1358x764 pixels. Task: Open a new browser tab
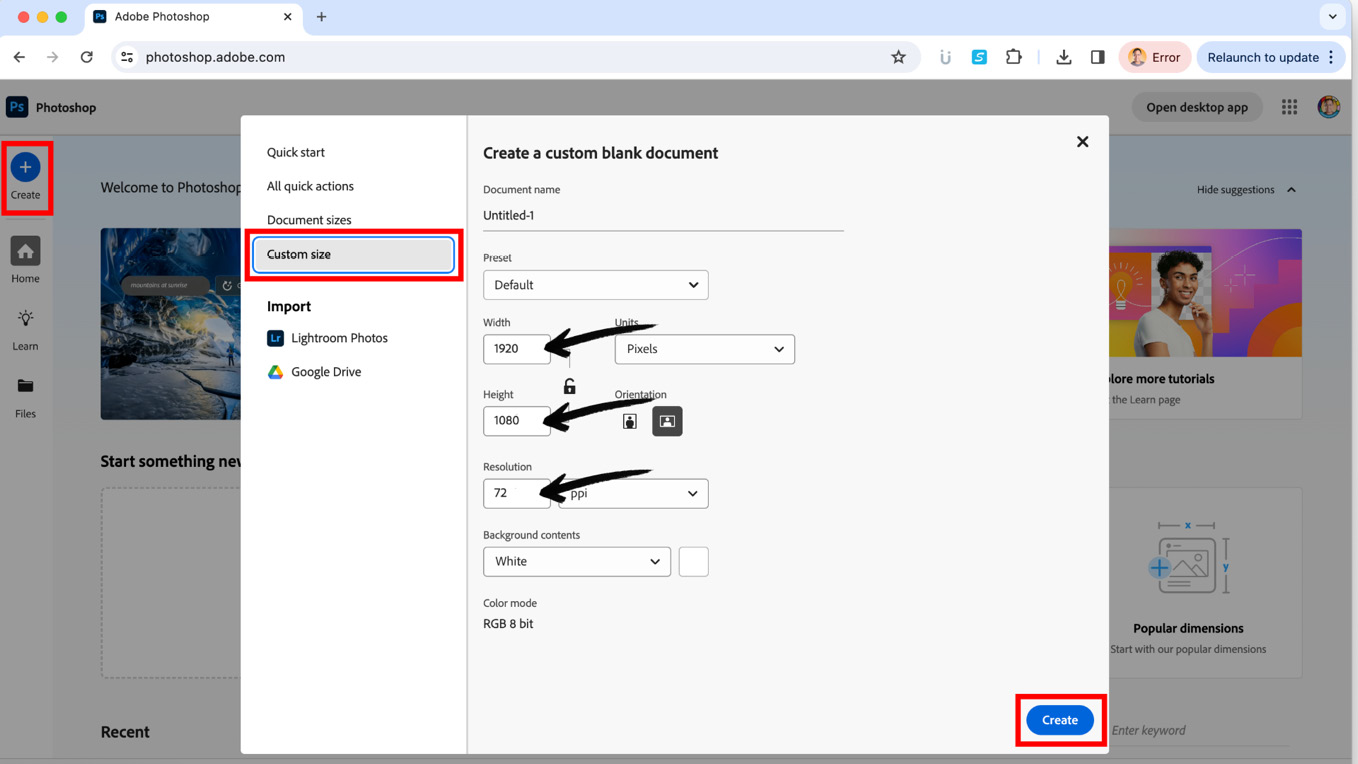point(321,17)
